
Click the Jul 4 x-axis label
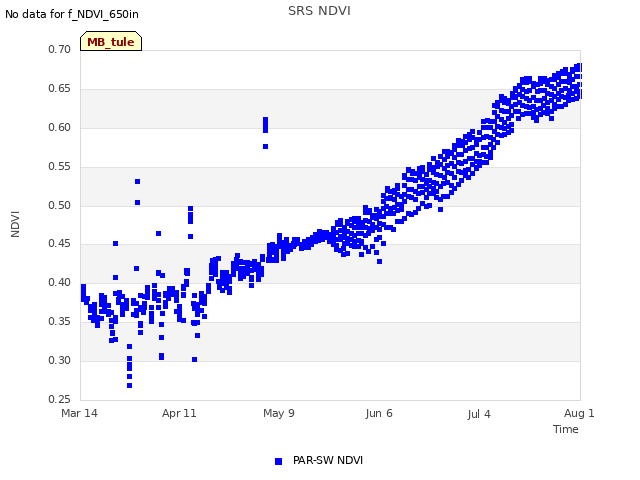coord(479,414)
